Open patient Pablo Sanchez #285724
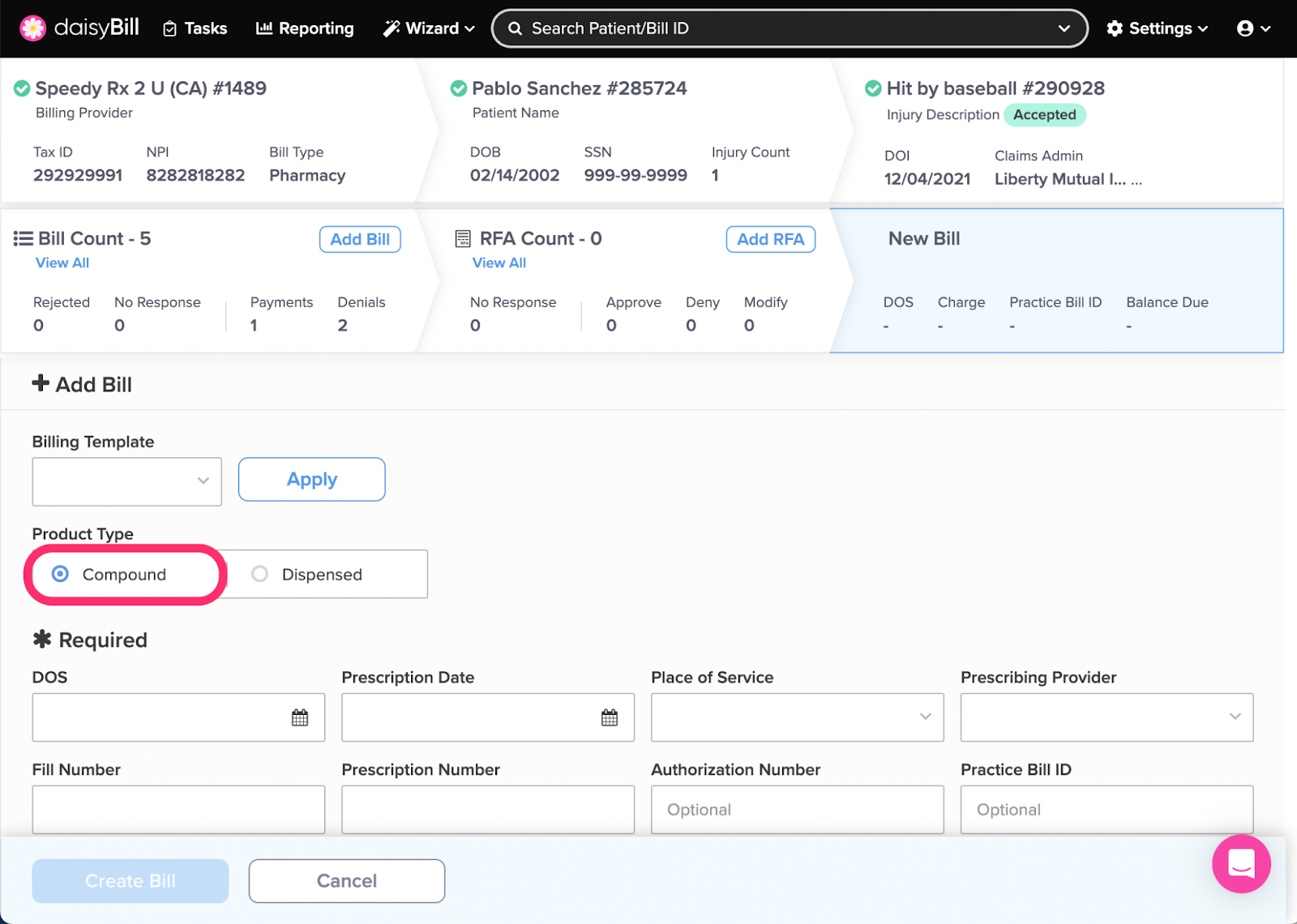 pos(580,88)
